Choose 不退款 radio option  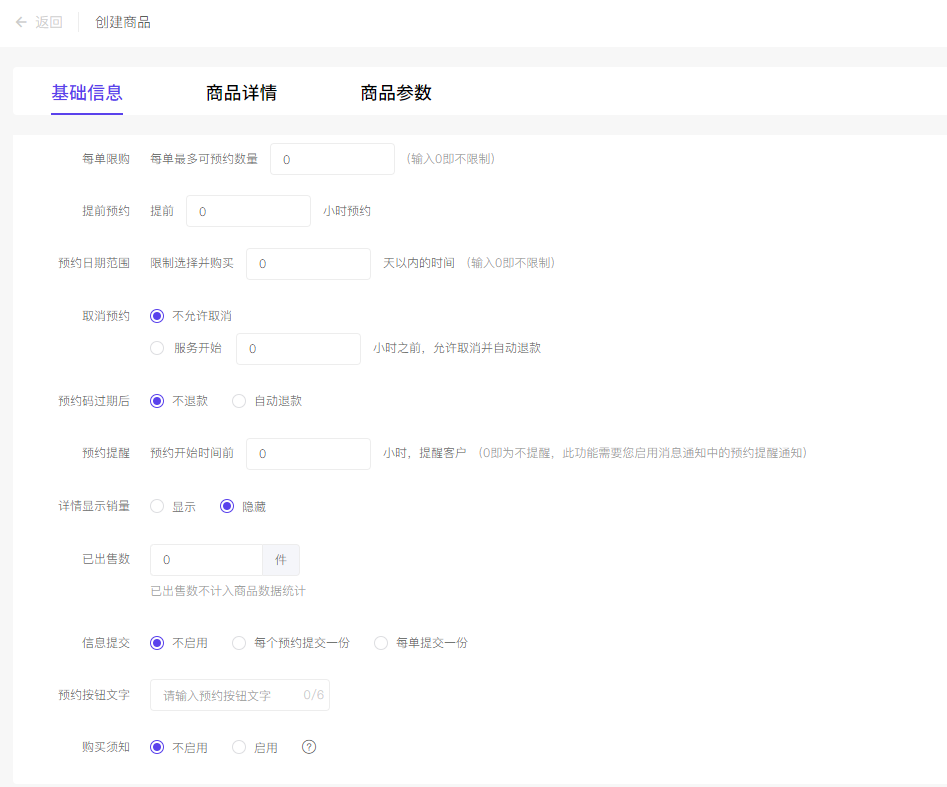pyautogui.click(x=157, y=401)
